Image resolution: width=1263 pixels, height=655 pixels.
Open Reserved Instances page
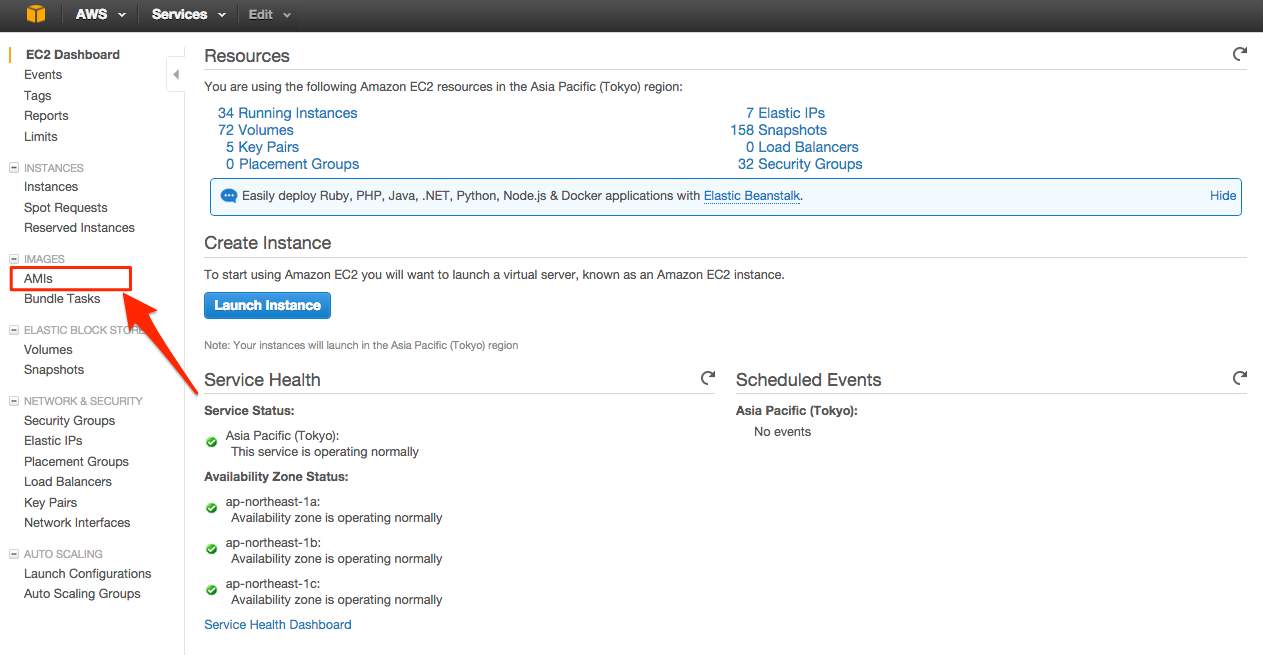coord(79,228)
